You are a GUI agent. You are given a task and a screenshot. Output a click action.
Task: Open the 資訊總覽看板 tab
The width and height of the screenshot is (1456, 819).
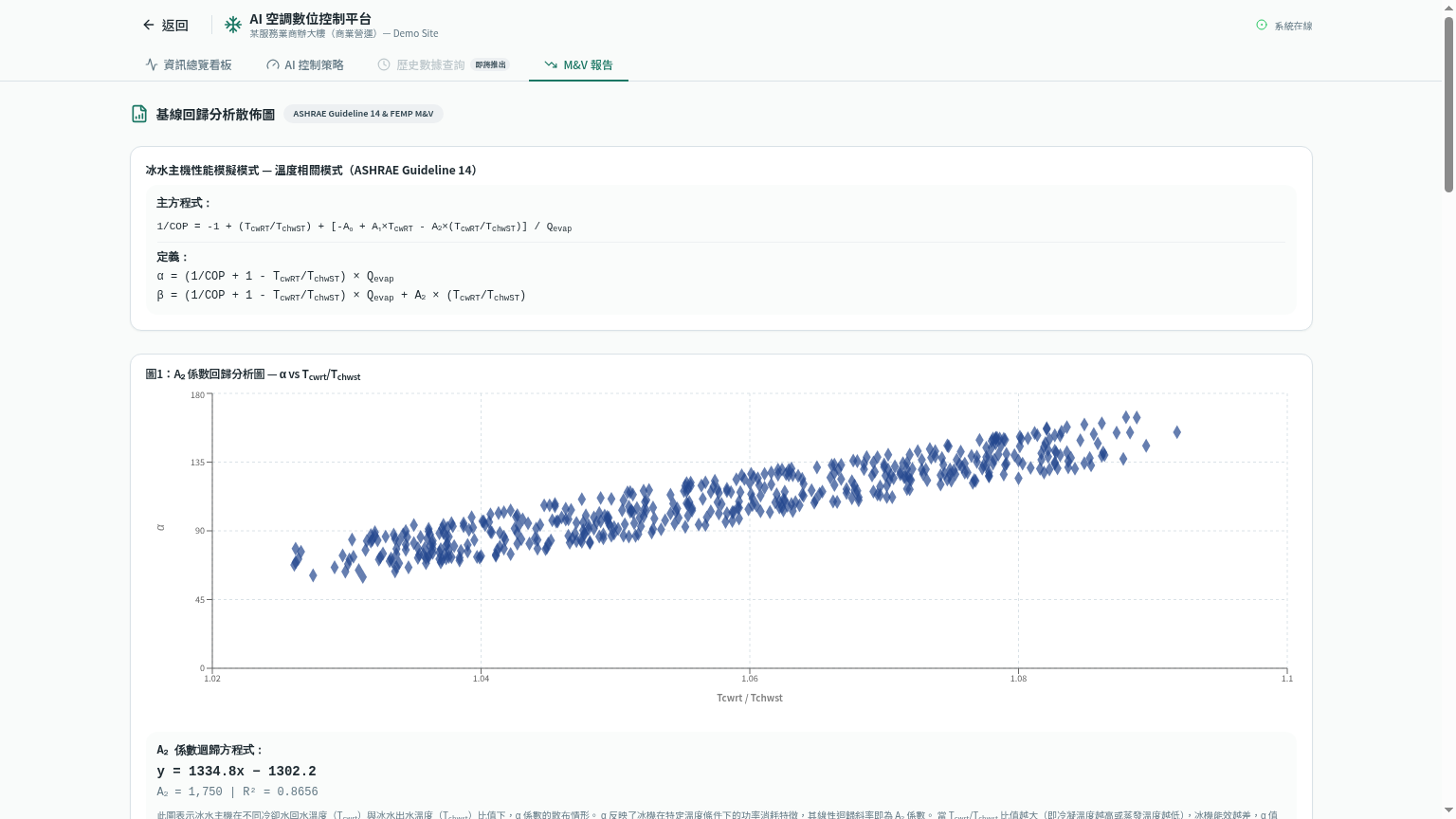[x=189, y=64]
